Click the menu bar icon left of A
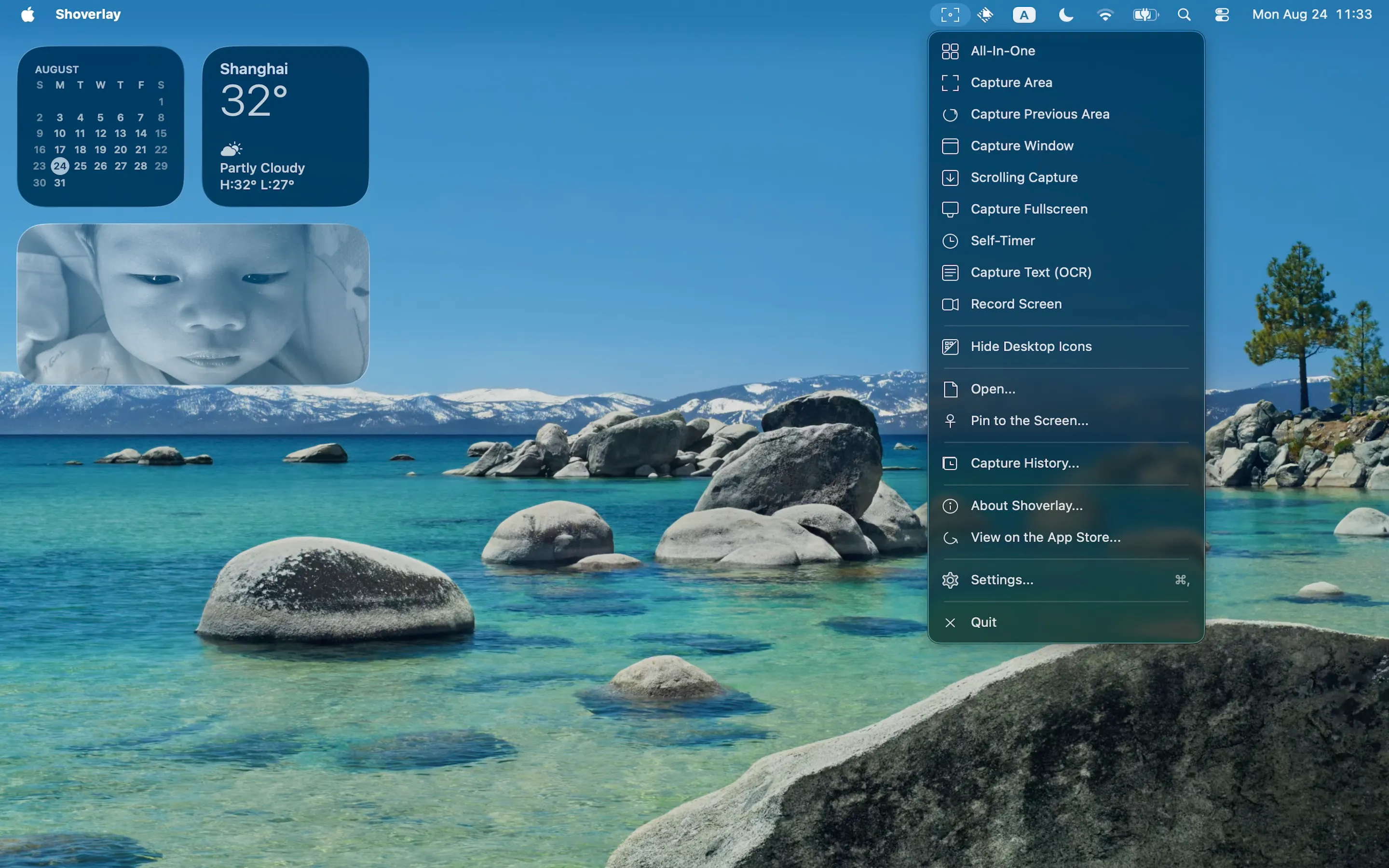This screenshot has width=1389, height=868. click(985, 14)
